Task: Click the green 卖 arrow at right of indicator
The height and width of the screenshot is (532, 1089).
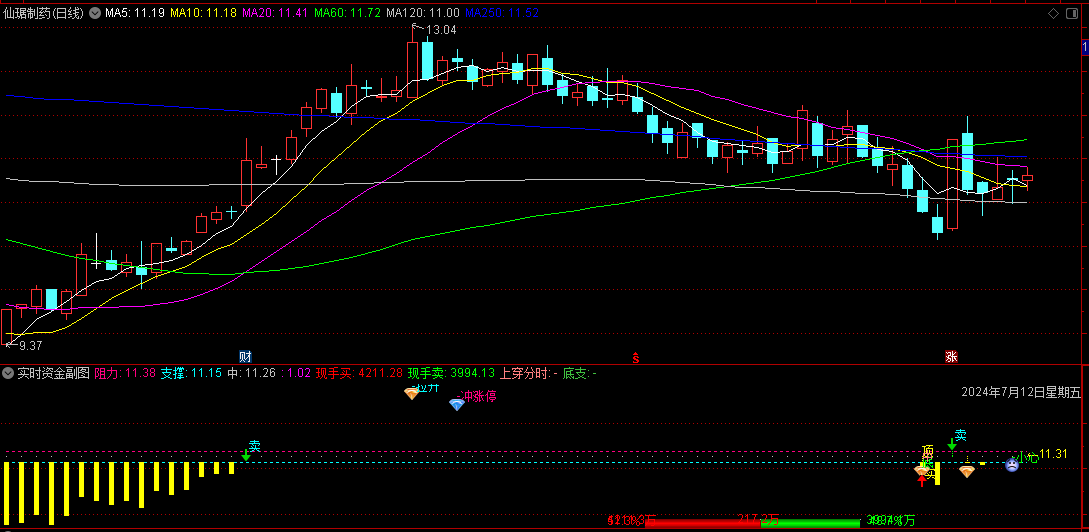Action: click(x=951, y=444)
